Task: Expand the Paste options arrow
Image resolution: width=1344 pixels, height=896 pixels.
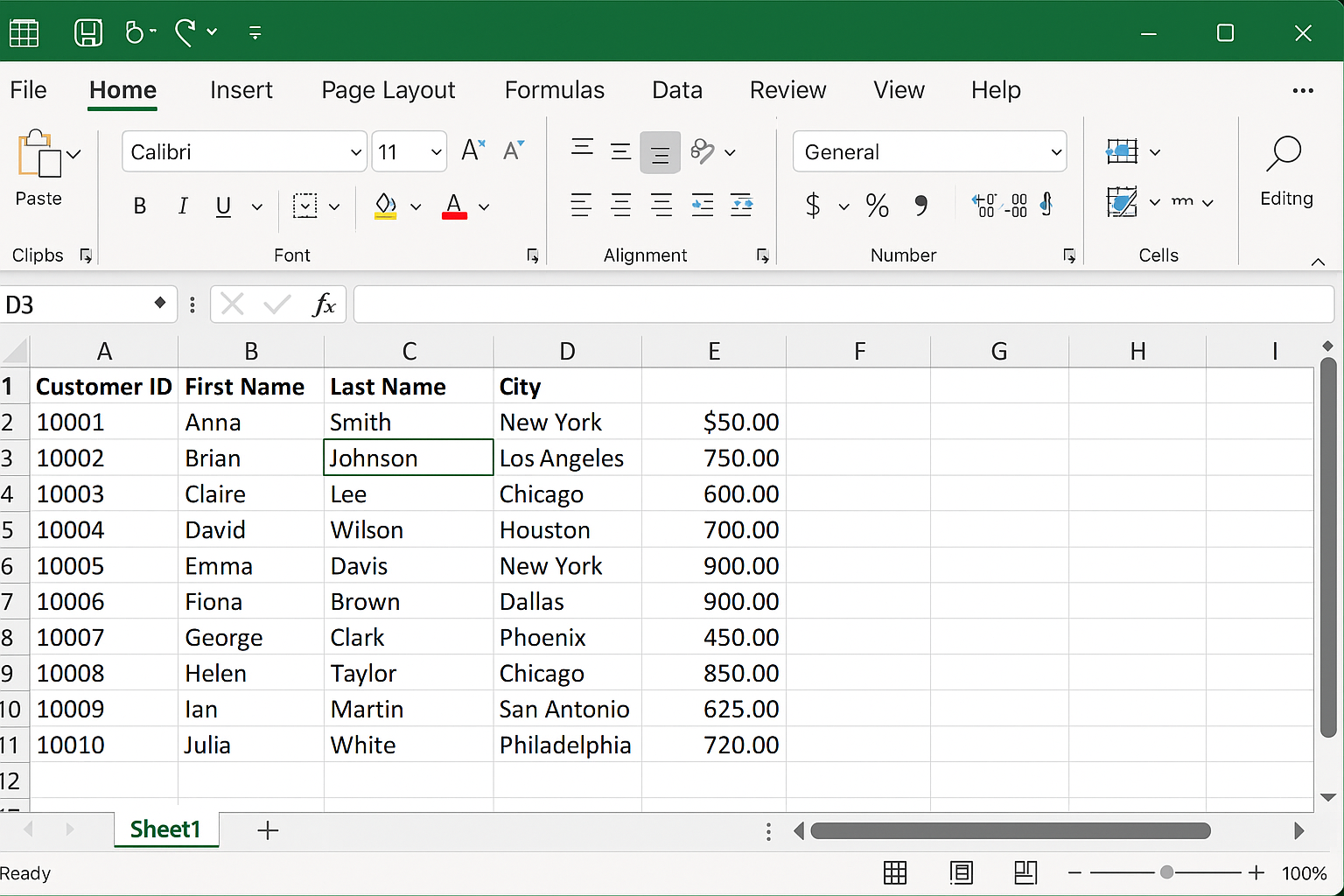Action: click(74, 154)
